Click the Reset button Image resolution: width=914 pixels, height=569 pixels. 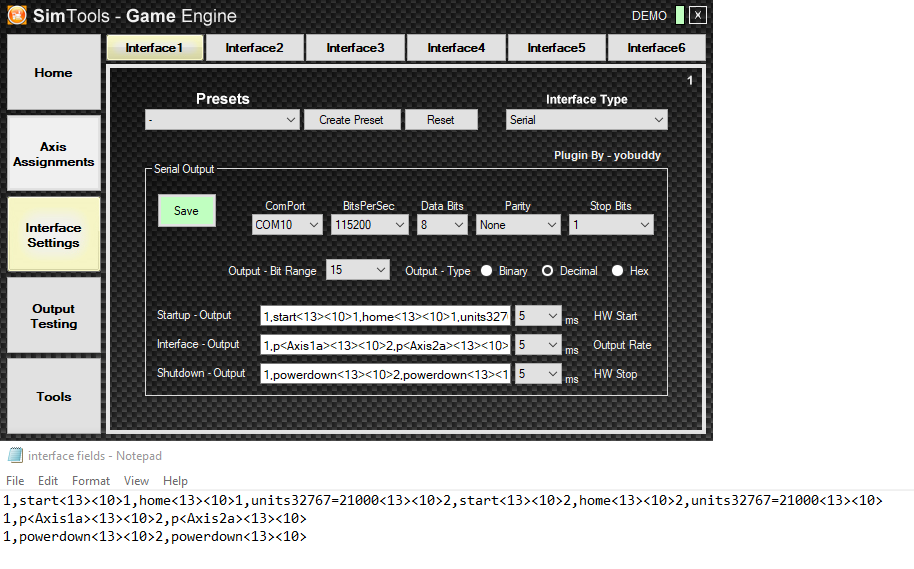click(441, 120)
